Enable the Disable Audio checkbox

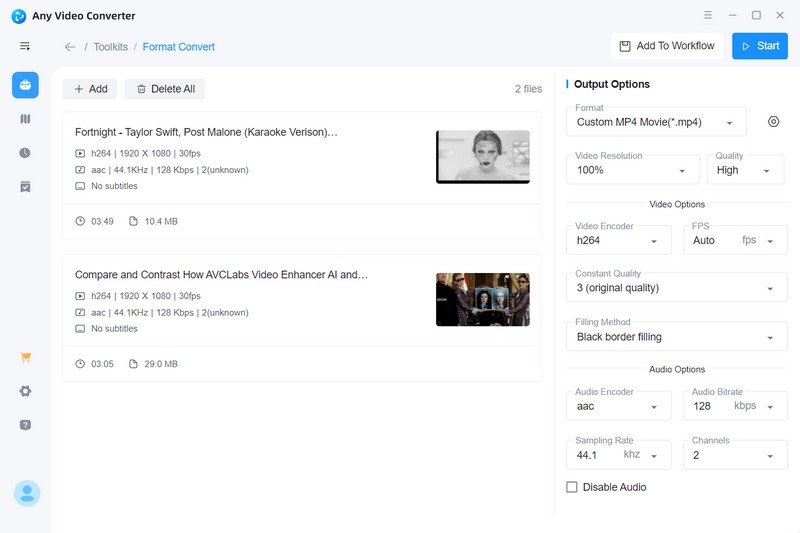[x=572, y=487]
